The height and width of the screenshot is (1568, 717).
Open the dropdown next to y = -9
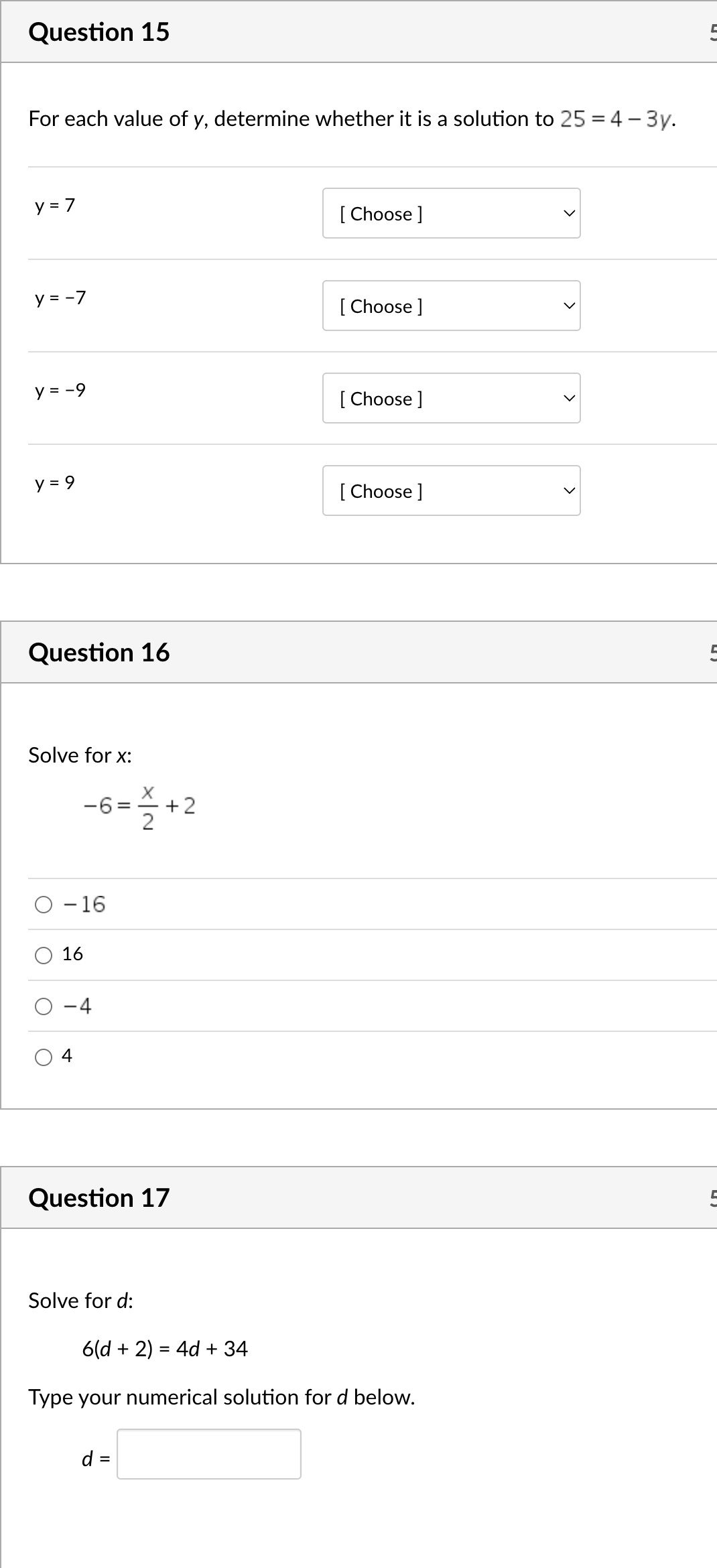[x=451, y=398]
